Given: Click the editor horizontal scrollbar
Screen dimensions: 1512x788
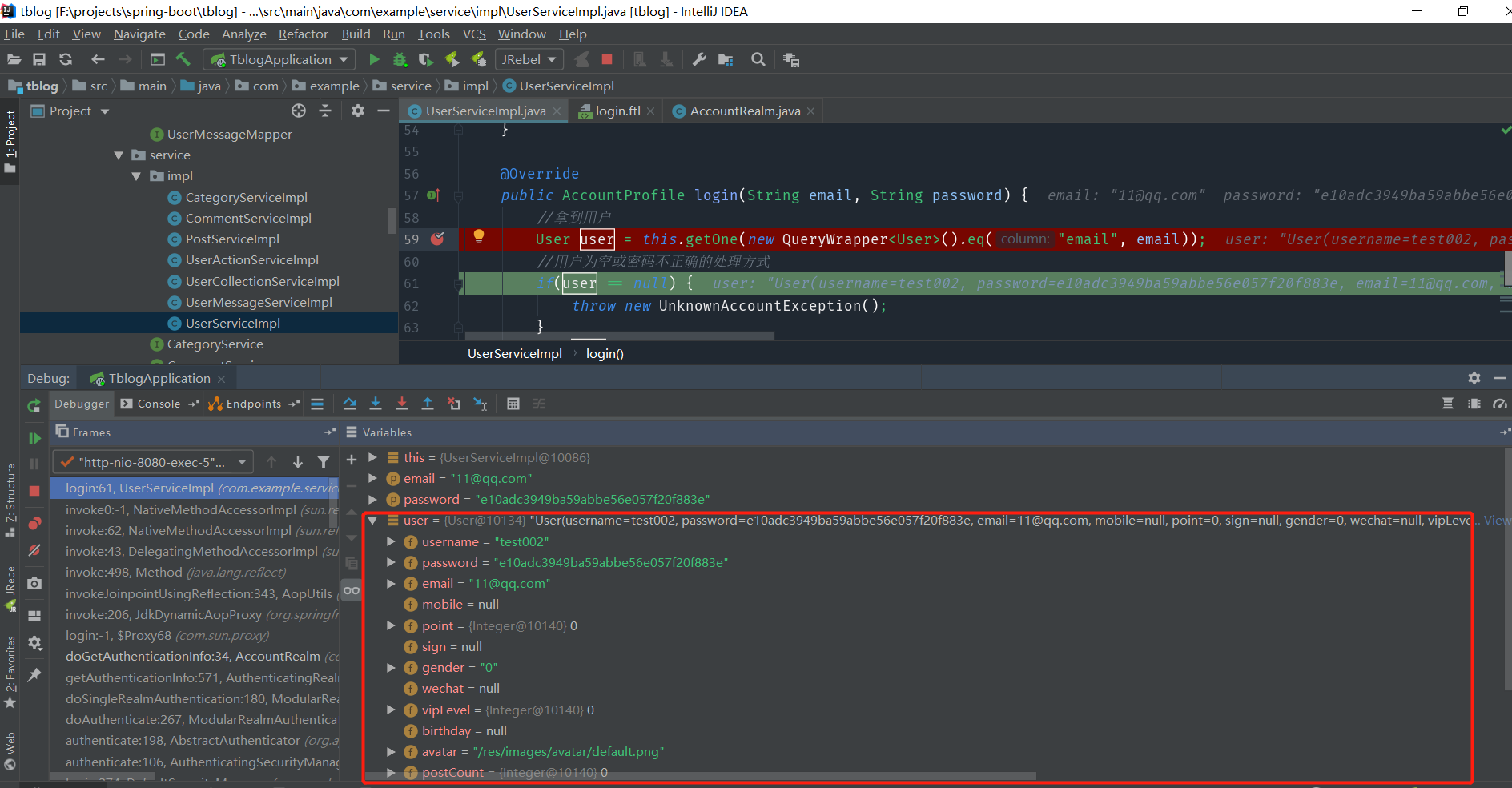Looking at the screenshot, I should pyautogui.click(x=619, y=336).
